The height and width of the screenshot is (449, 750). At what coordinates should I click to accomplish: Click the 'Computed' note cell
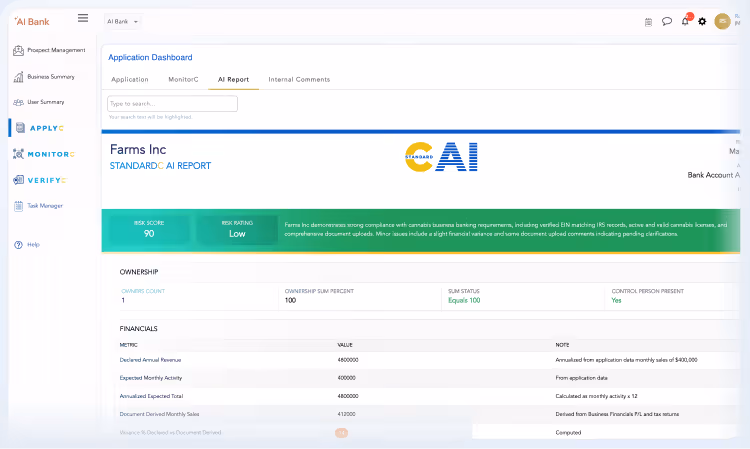pos(568,433)
